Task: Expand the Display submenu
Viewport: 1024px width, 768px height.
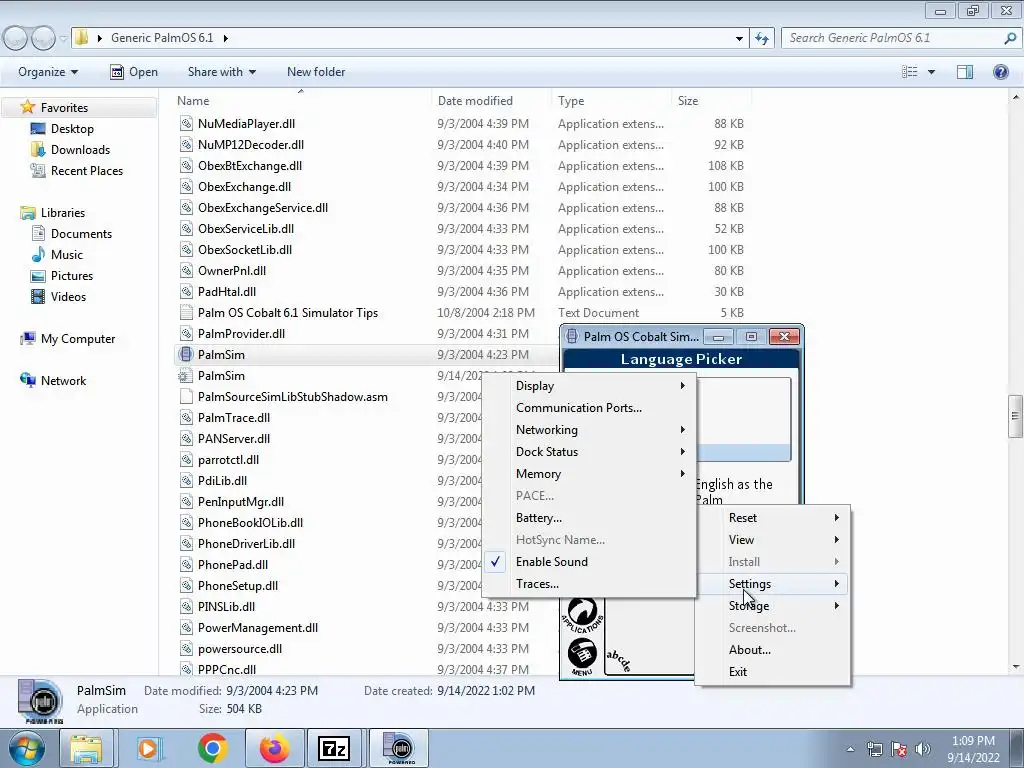Action: point(589,386)
